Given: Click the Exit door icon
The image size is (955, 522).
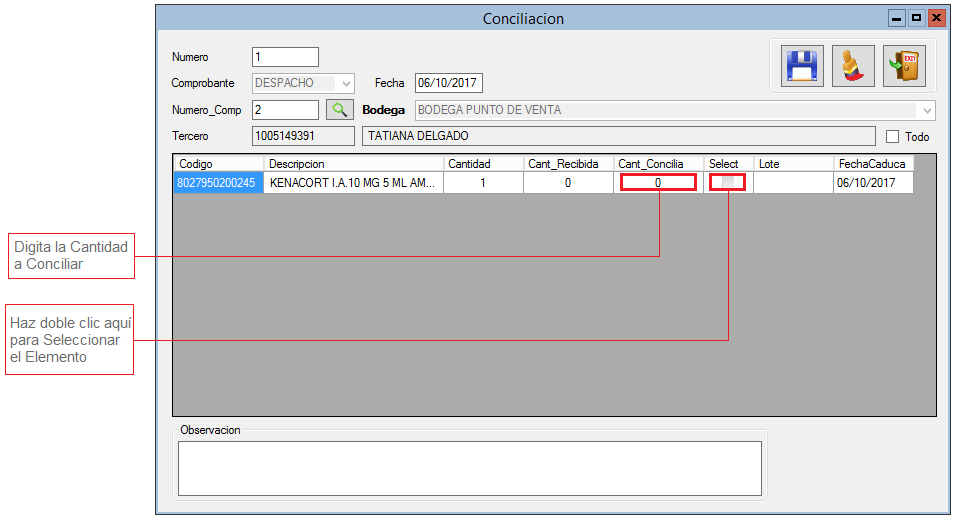Looking at the screenshot, I should coord(904,67).
